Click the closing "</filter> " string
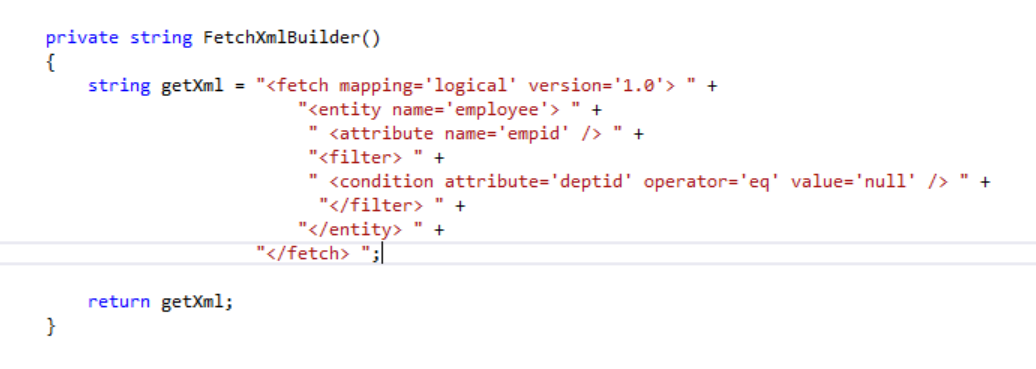This screenshot has width=1036, height=369. pyautogui.click(x=382, y=206)
